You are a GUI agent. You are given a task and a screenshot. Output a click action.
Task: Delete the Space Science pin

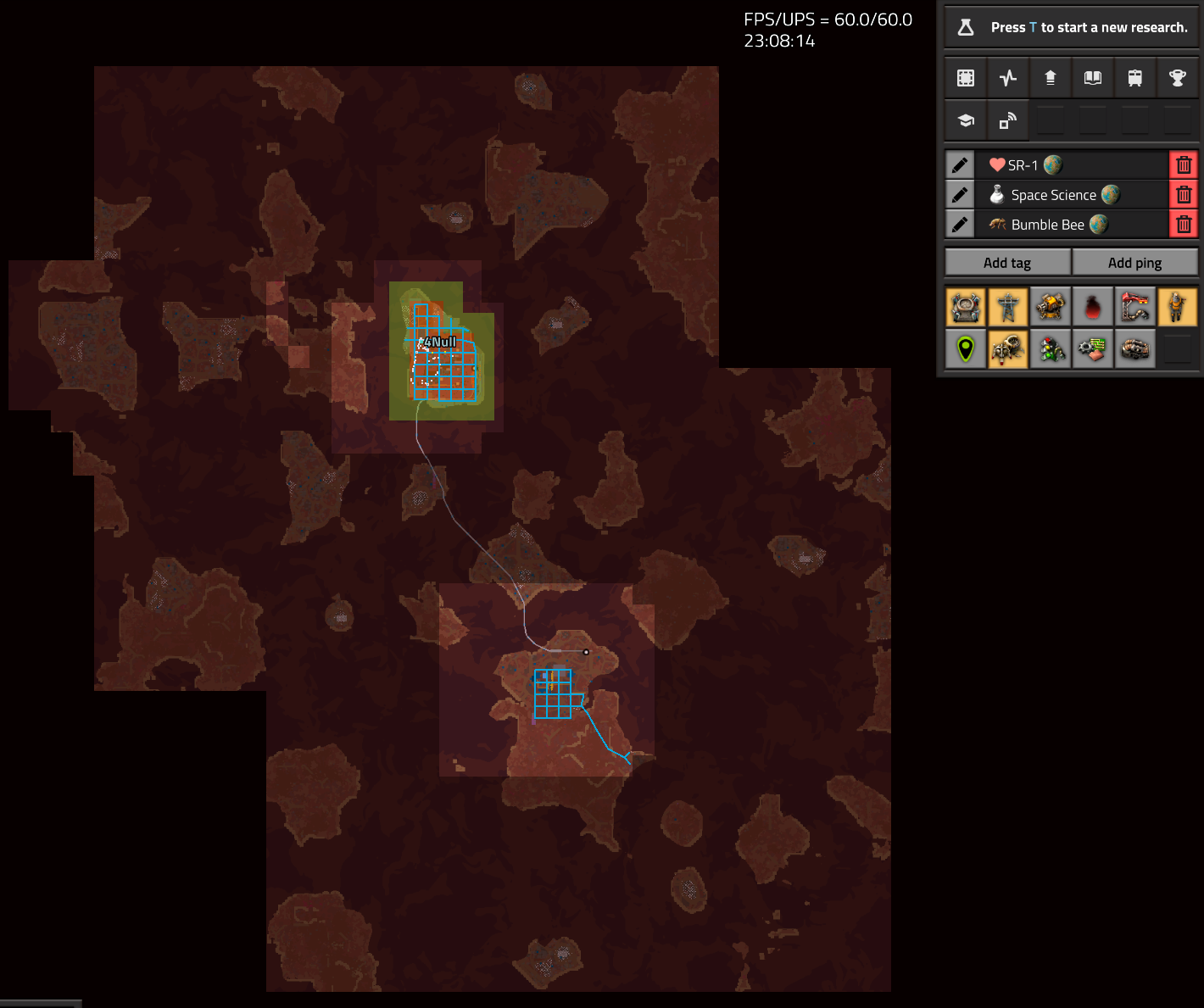pyautogui.click(x=1184, y=195)
